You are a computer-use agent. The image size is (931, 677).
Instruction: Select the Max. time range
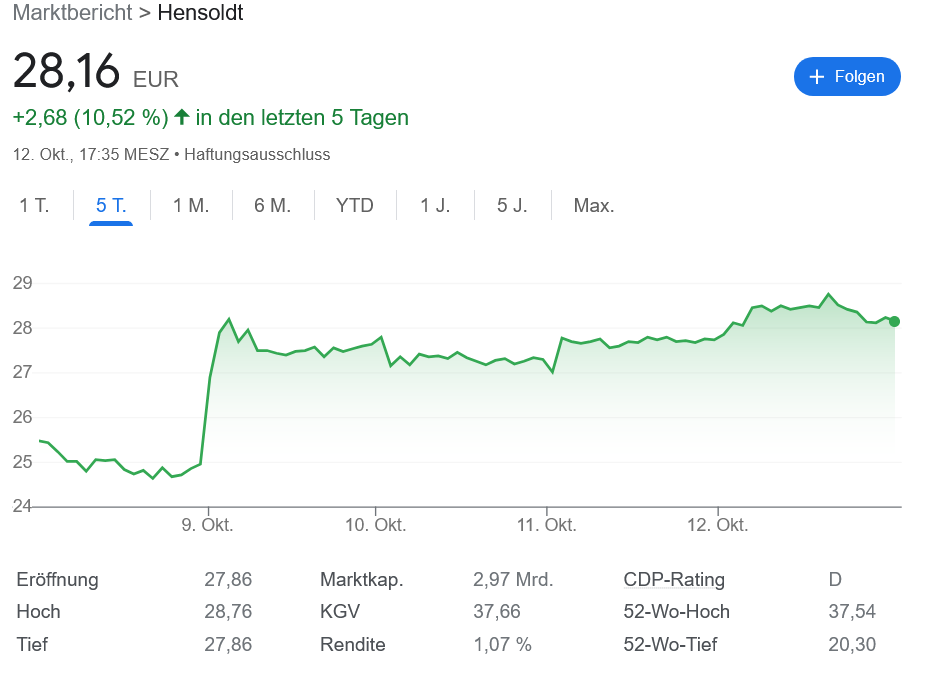coord(594,205)
